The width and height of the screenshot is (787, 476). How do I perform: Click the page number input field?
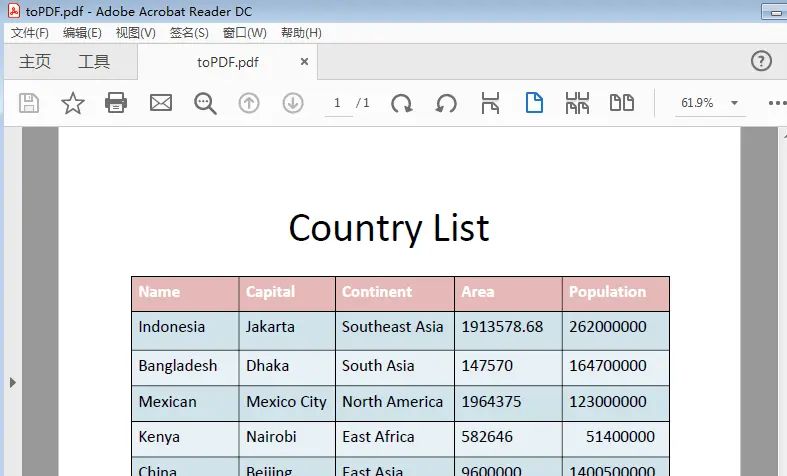338,103
